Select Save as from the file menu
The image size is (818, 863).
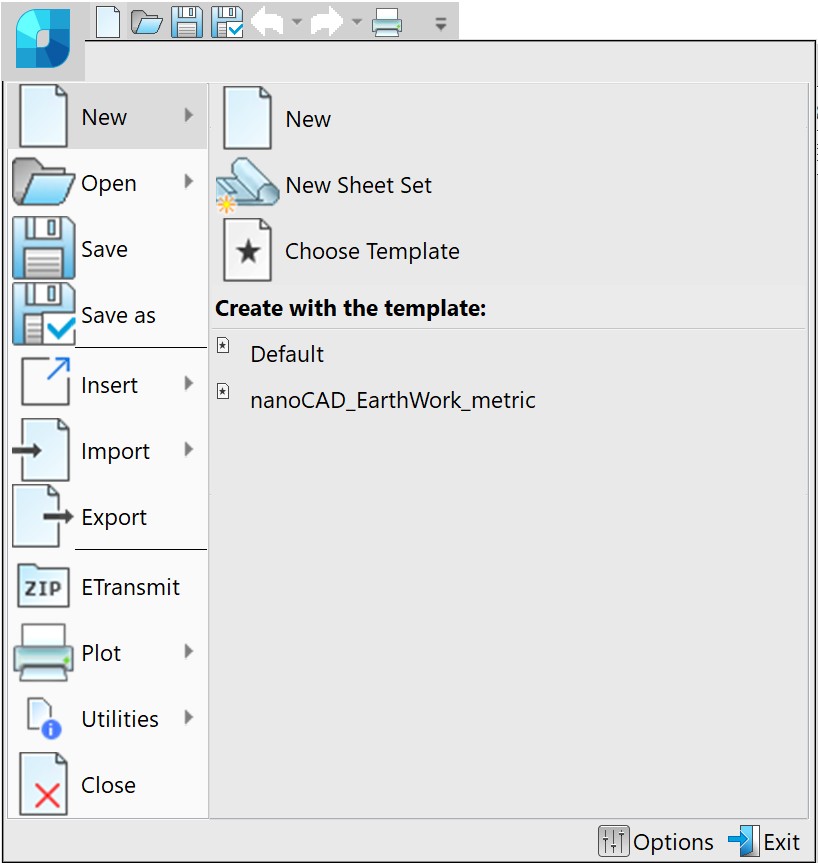click(118, 316)
